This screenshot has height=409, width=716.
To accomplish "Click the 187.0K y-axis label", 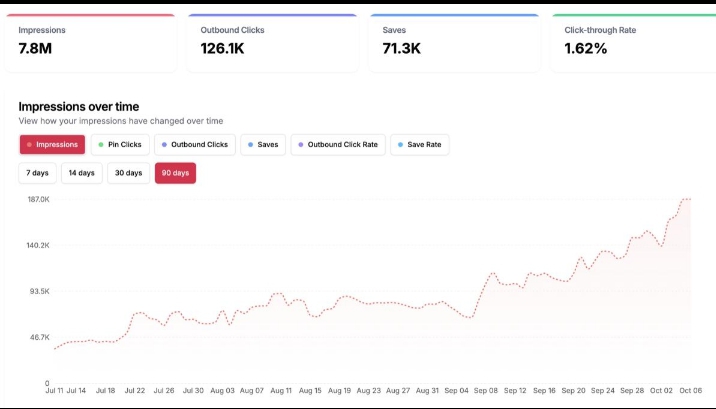I will [x=38, y=199].
